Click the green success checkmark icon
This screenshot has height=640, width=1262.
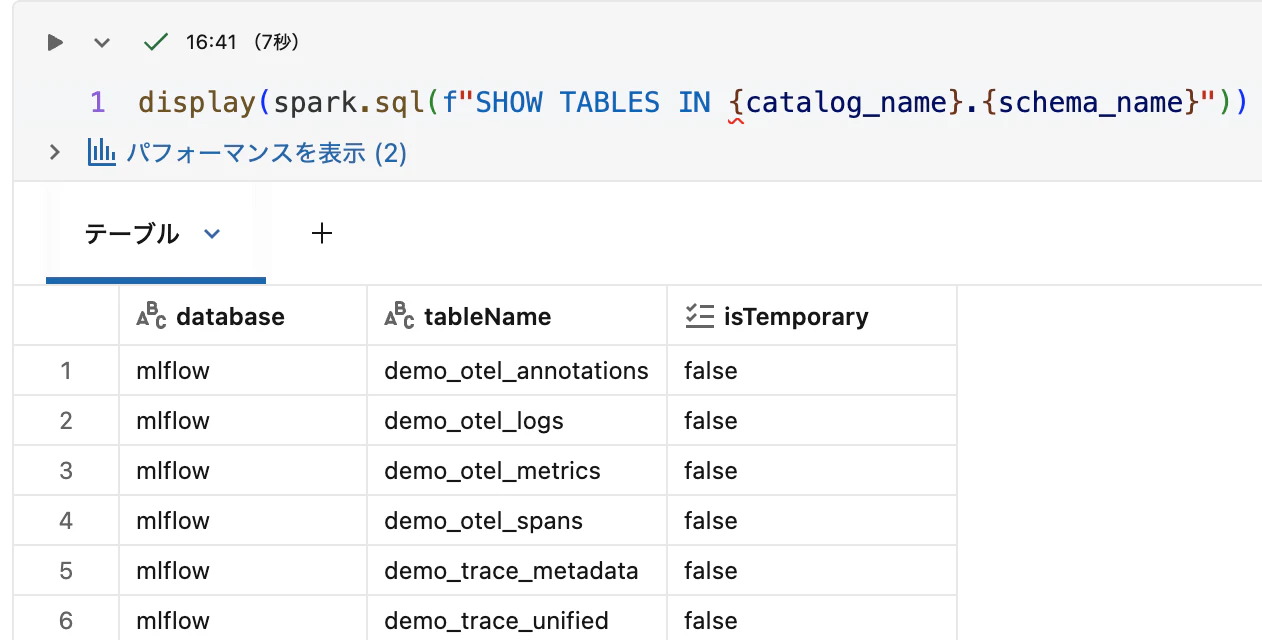155,42
